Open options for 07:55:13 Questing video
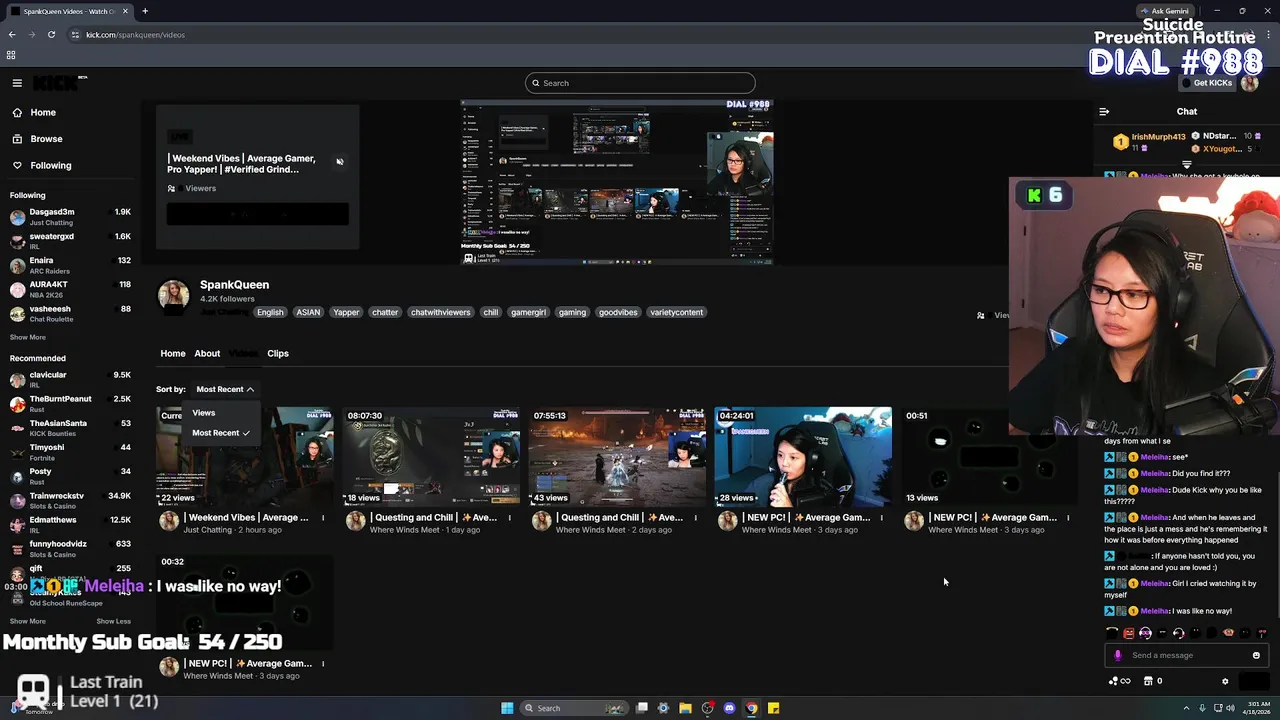The image size is (1280, 720). [x=696, y=518]
